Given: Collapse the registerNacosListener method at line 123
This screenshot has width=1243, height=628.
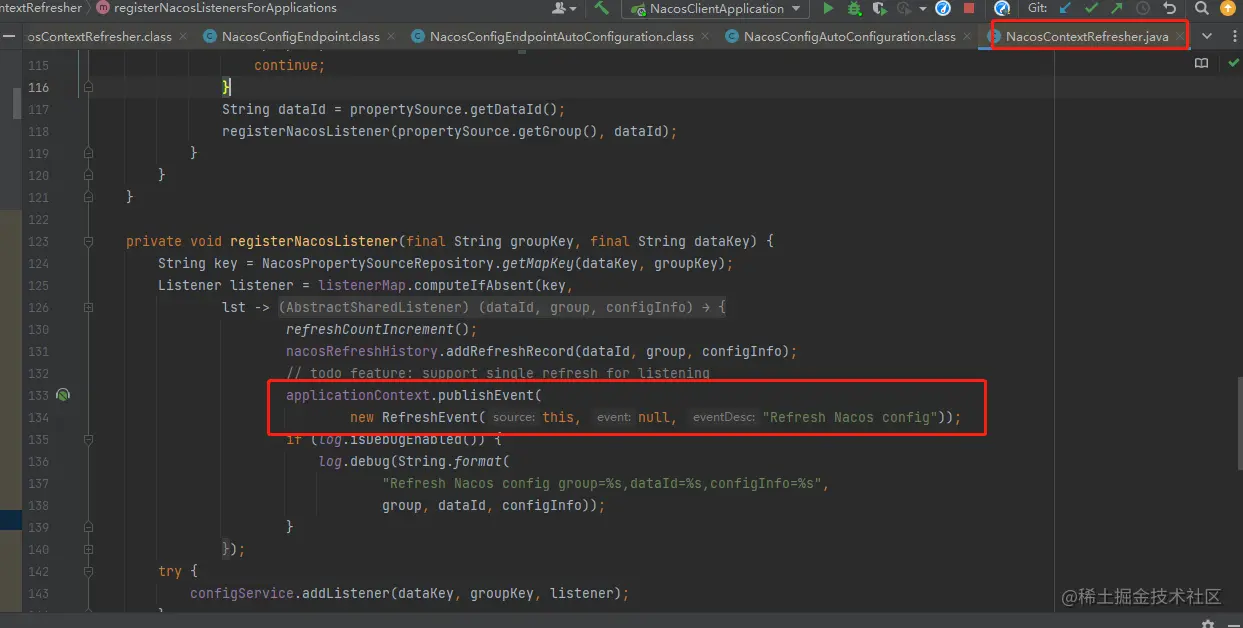Looking at the screenshot, I should click(88, 241).
